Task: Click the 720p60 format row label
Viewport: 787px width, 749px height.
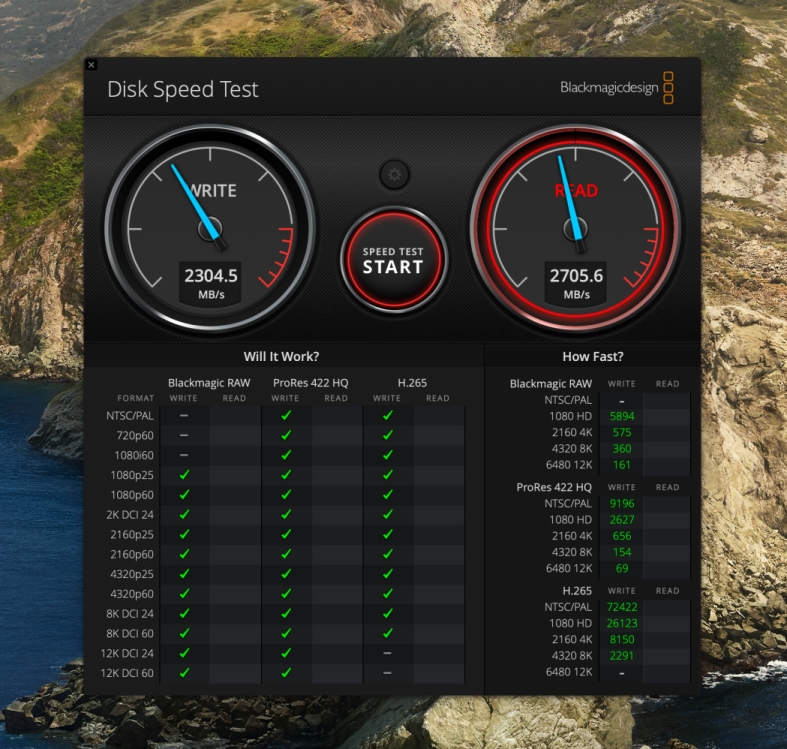Action: pyautogui.click(x=135, y=435)
